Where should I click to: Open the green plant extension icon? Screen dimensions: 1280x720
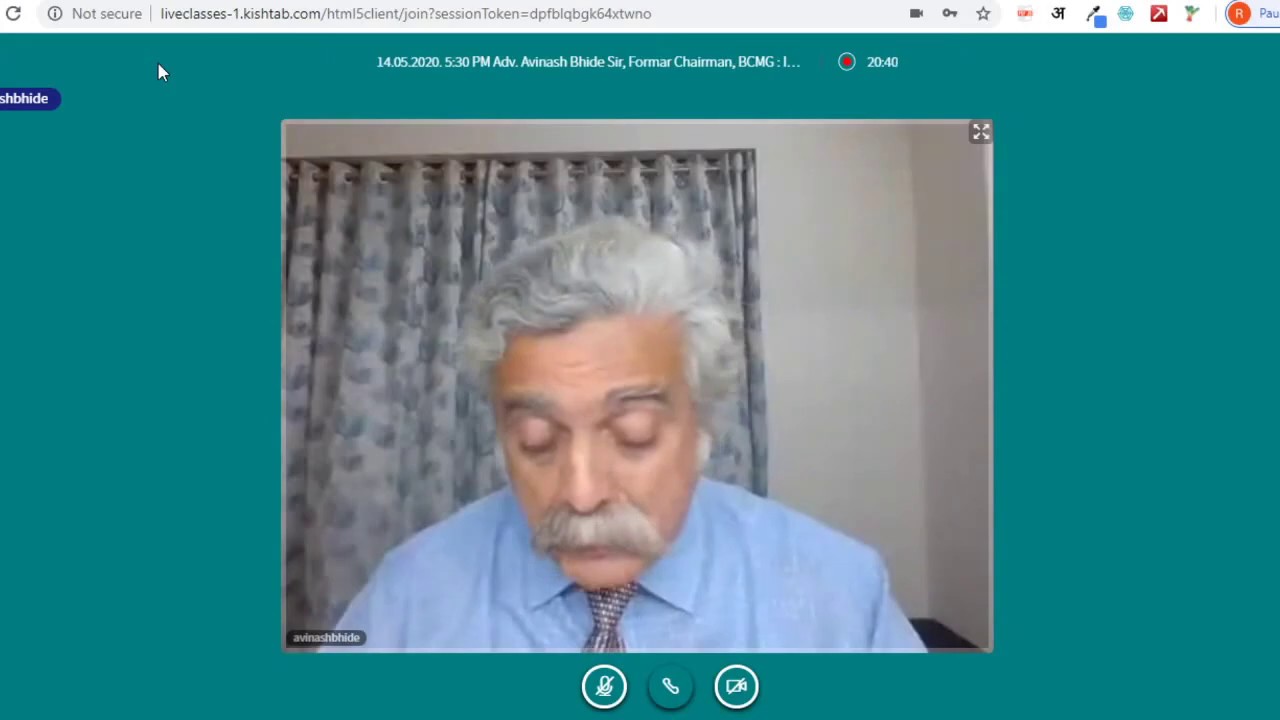tap(1192, 14)
